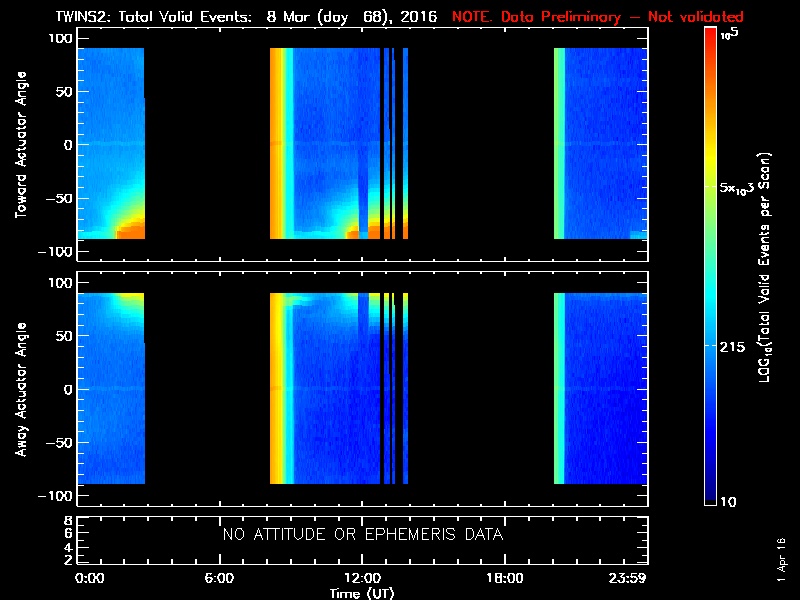Click the green band near 20:00 in the Away panel
This screenshot has height=600, width=800.
point(559,390)
